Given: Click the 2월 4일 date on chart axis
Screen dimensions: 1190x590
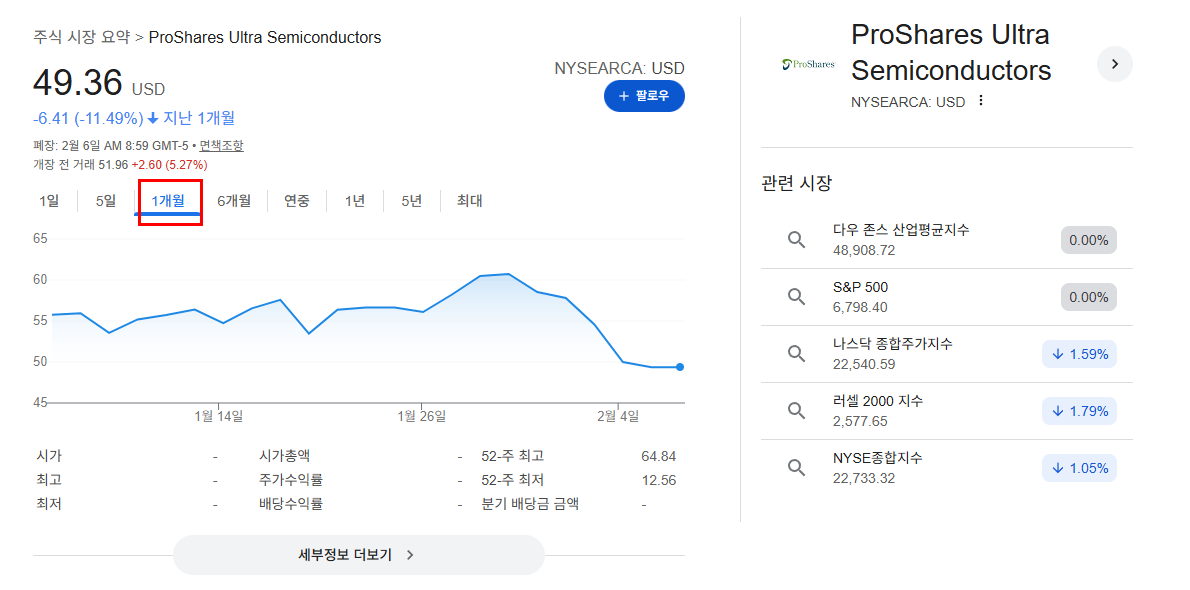Looking at the screenshot, I should coord(619,416).
